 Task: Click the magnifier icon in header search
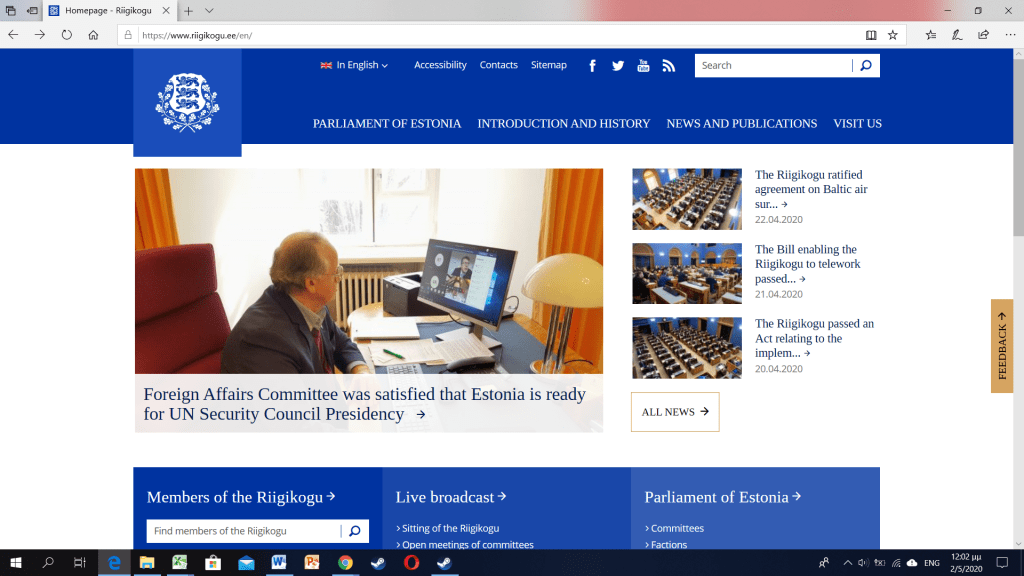pyautogui.click(x=866, y=66)
